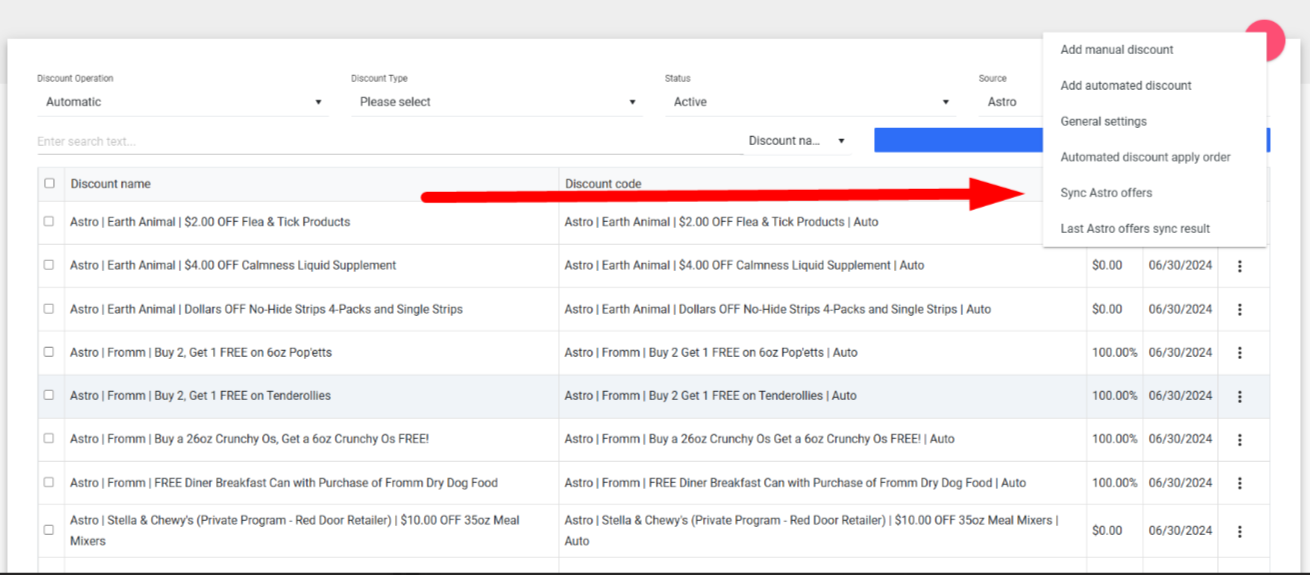This screenshot has height=575, width=1310.
Task: Click discount code Get a 6oz Crunchy Os FREE! | Auto
Action: (x=760, y=439)
